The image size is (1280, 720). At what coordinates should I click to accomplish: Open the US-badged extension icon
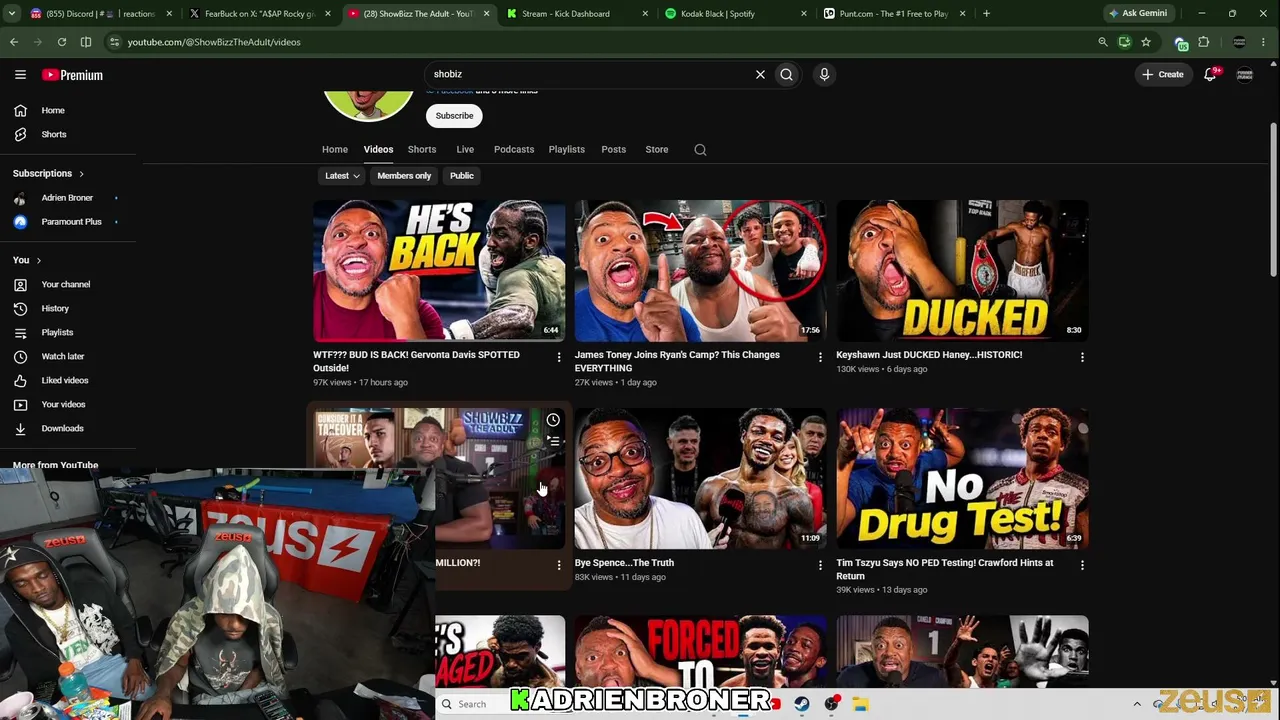[1181, 43]
